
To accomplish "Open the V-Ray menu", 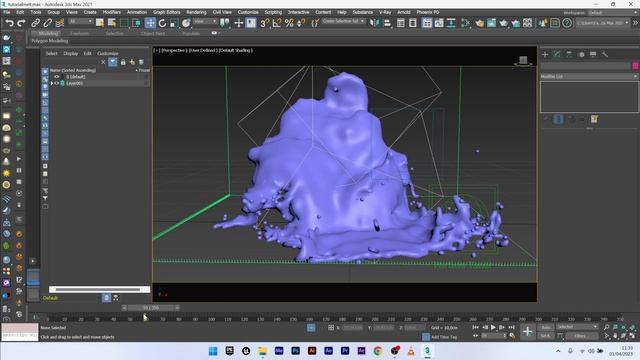I will coord(385,12).
